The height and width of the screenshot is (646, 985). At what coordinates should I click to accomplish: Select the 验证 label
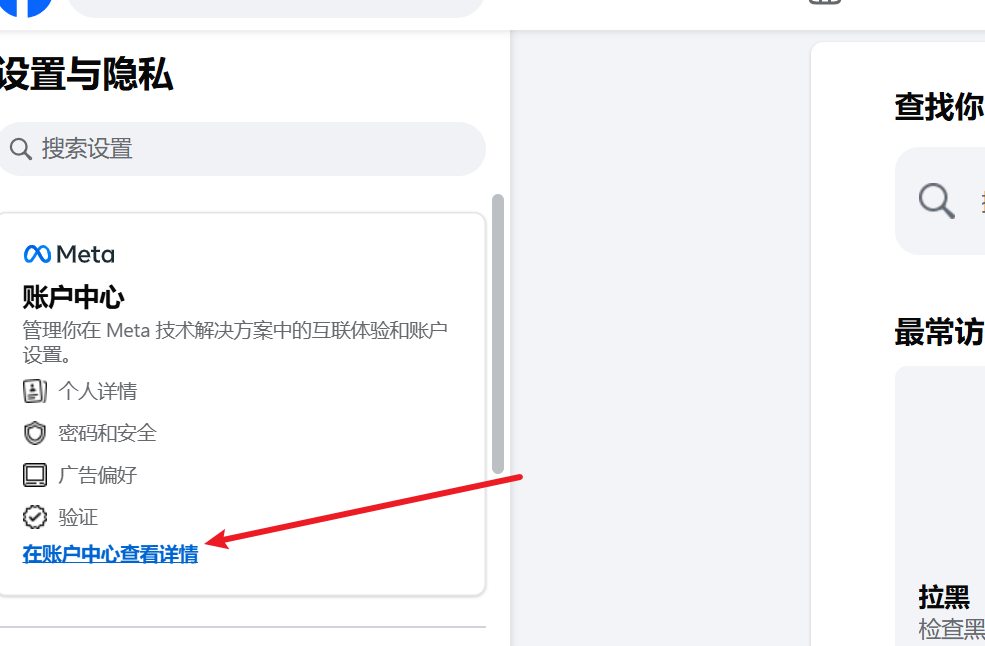click(78, 517)
